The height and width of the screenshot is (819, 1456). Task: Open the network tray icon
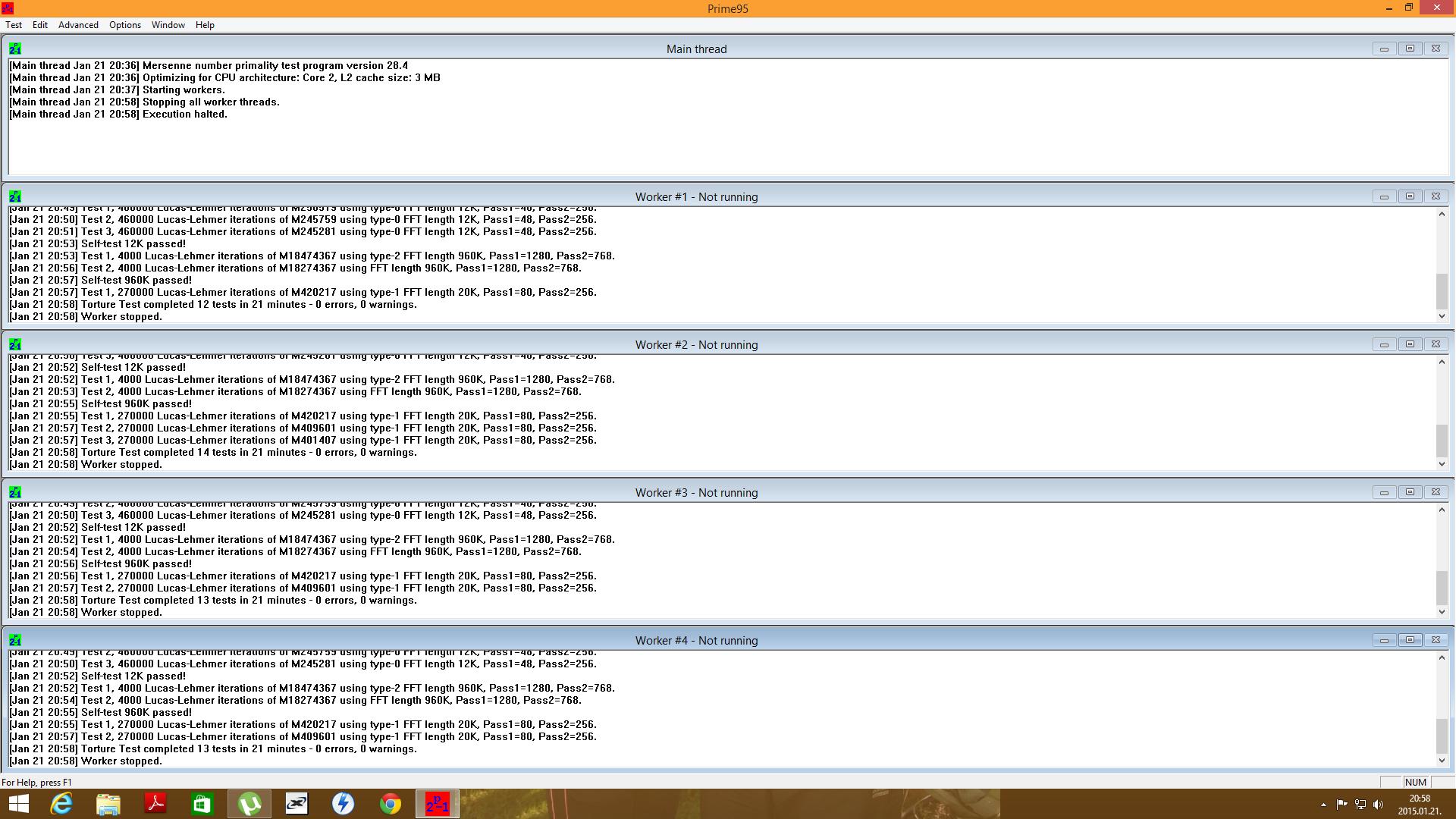tap(1360, 805)
